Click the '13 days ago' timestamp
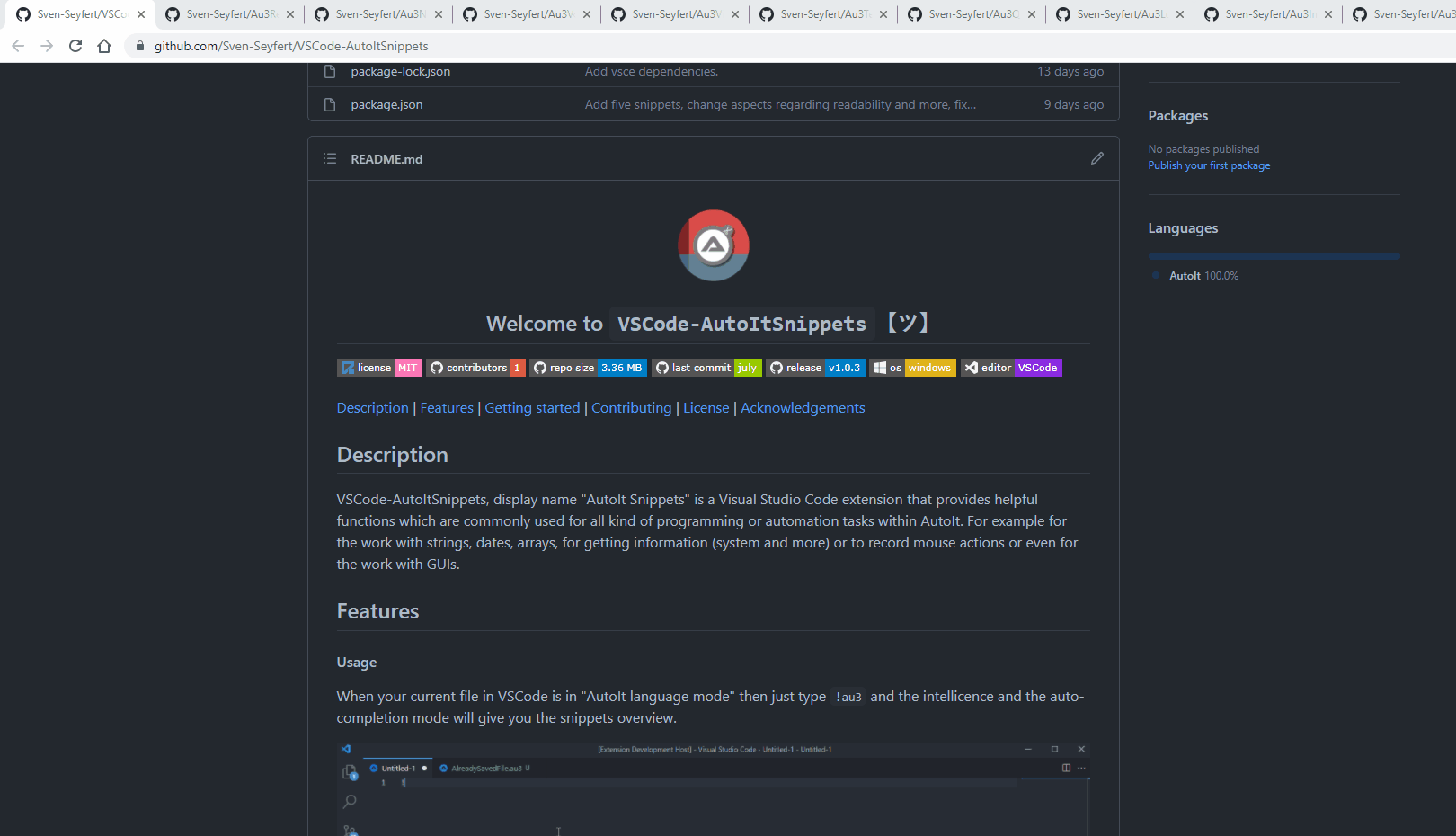Image resolution: width=1456 pixels, height=836 pixels. click(1070, 71)
